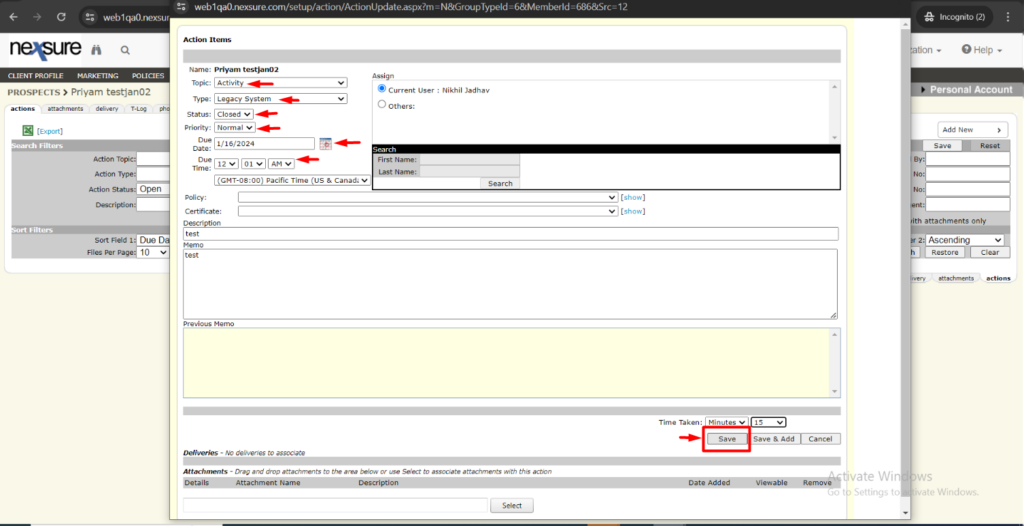The image size is (1024, 526).
Task: Click the Save button in Action Items
Action: 727,439
